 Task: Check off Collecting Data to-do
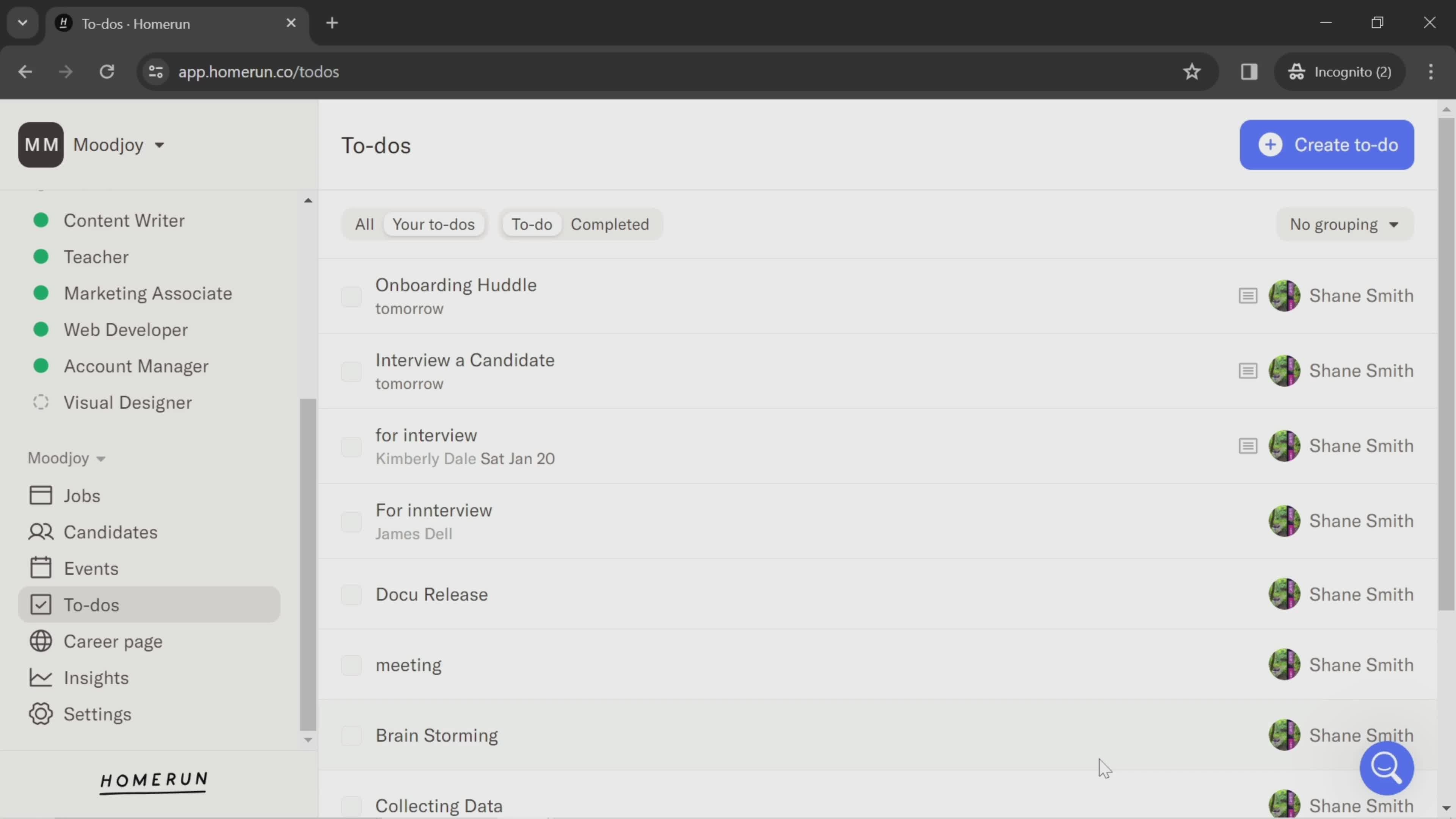pos(351,806)
